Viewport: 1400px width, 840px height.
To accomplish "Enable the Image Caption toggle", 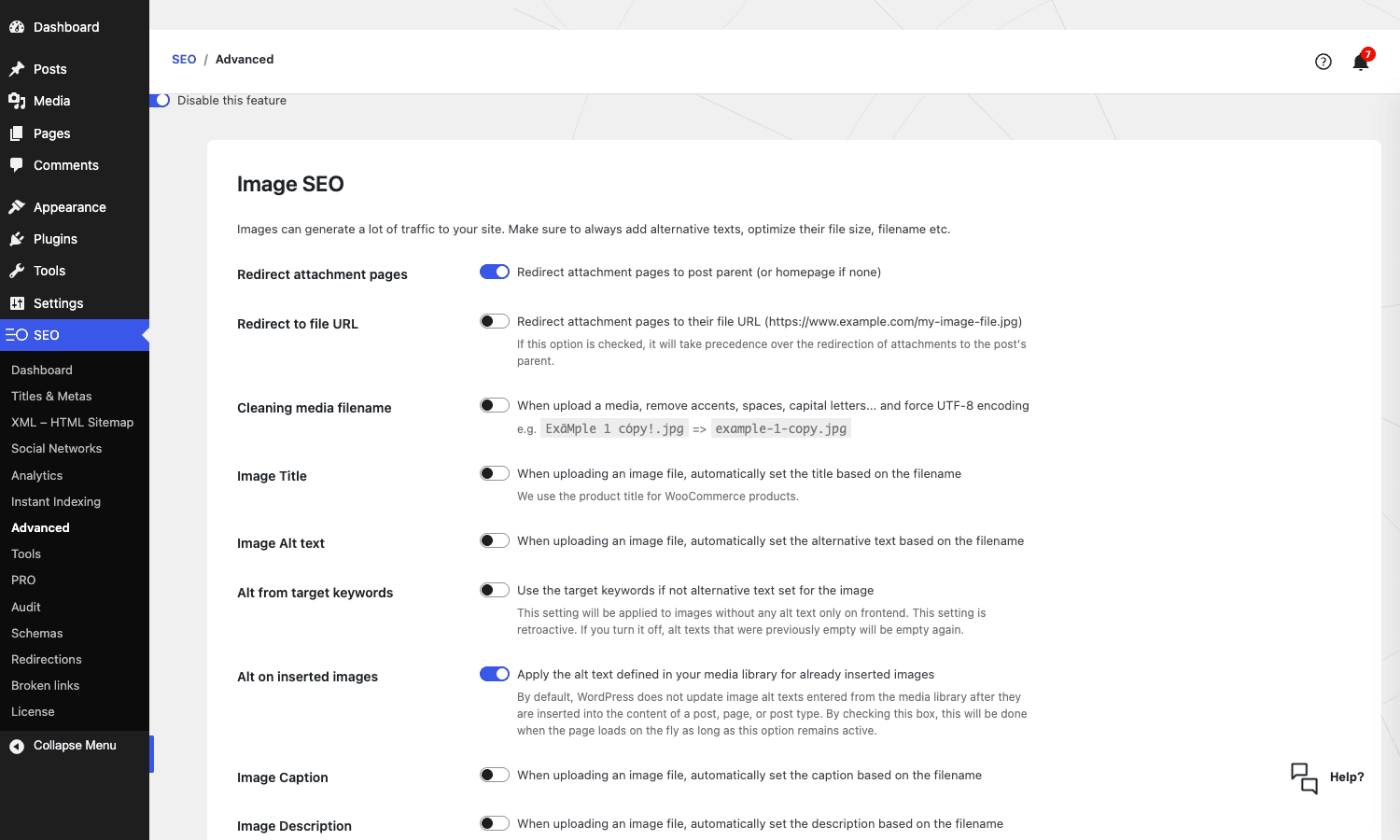I will 495,775.
